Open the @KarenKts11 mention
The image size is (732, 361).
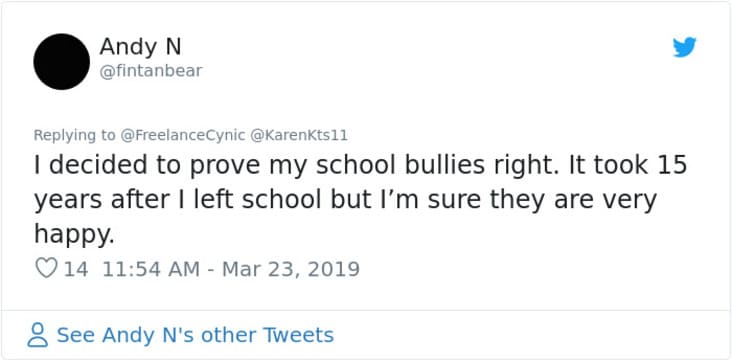tap(299, 135)
